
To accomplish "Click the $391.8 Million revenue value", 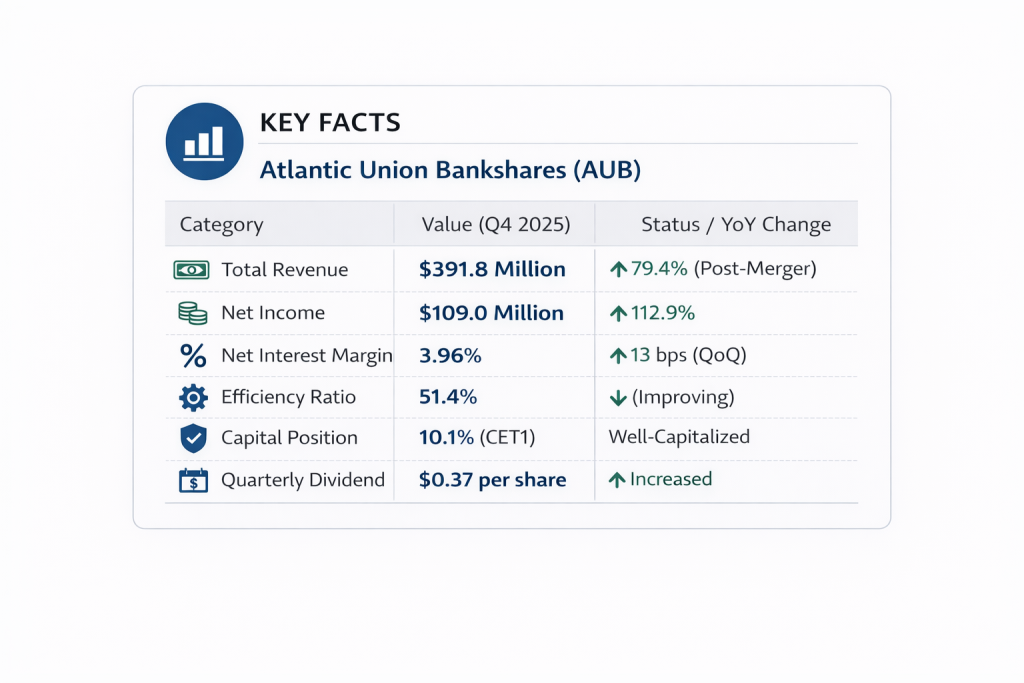I will (x=492, y=269).
